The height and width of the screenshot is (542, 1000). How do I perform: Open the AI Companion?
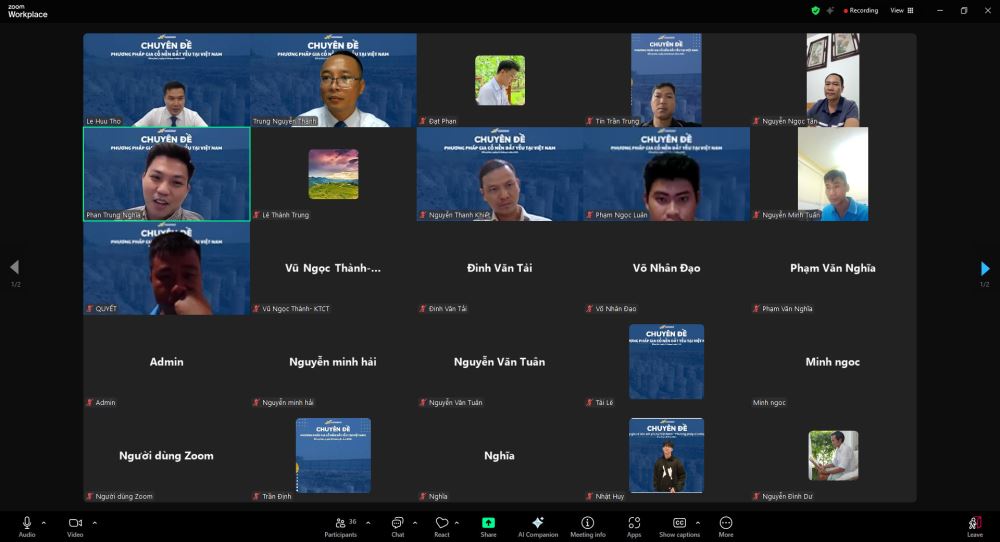[x=538, y=523]
